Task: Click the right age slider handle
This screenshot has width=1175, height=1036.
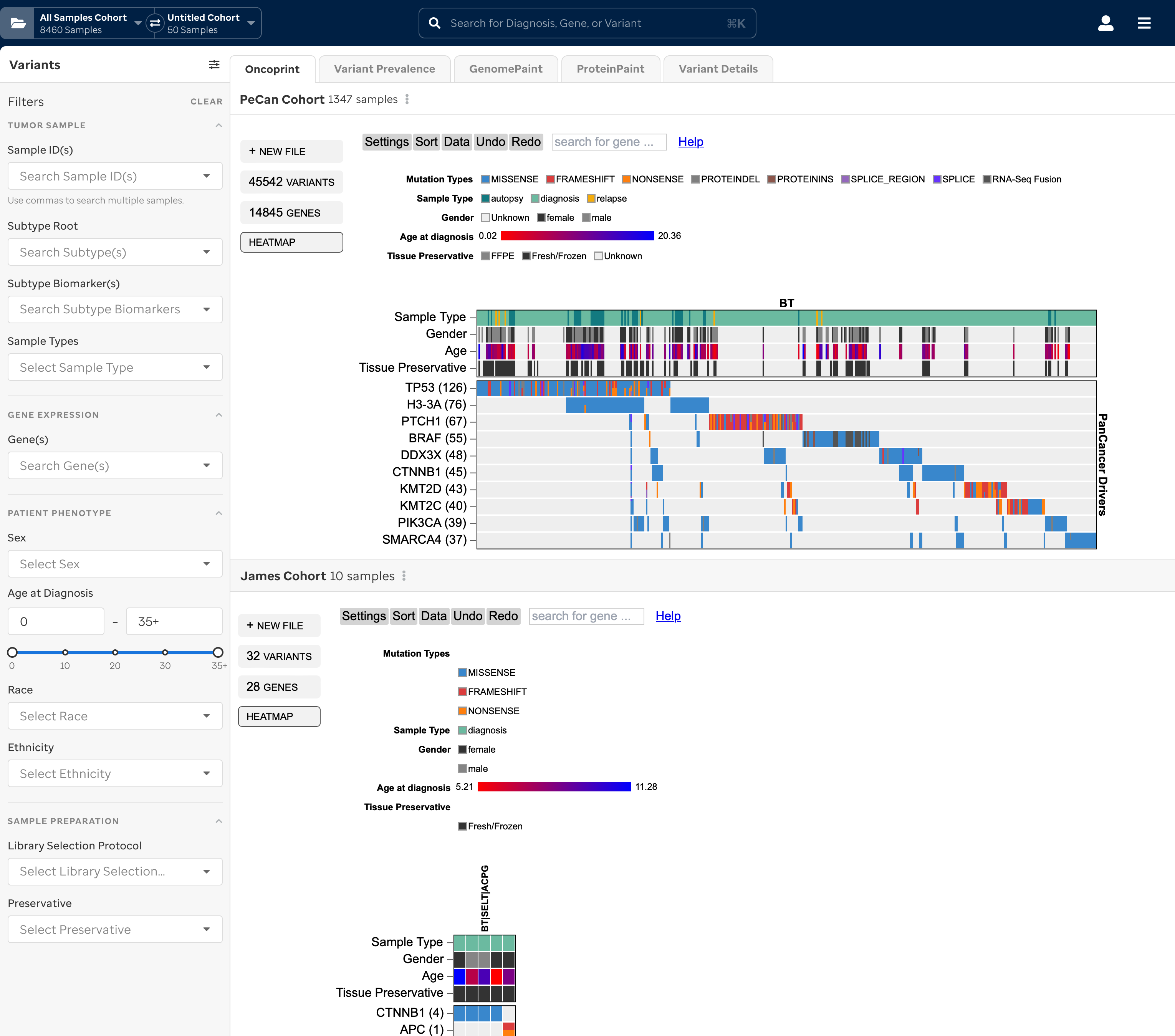Action: pyautogui.click(x=218, y=652)
